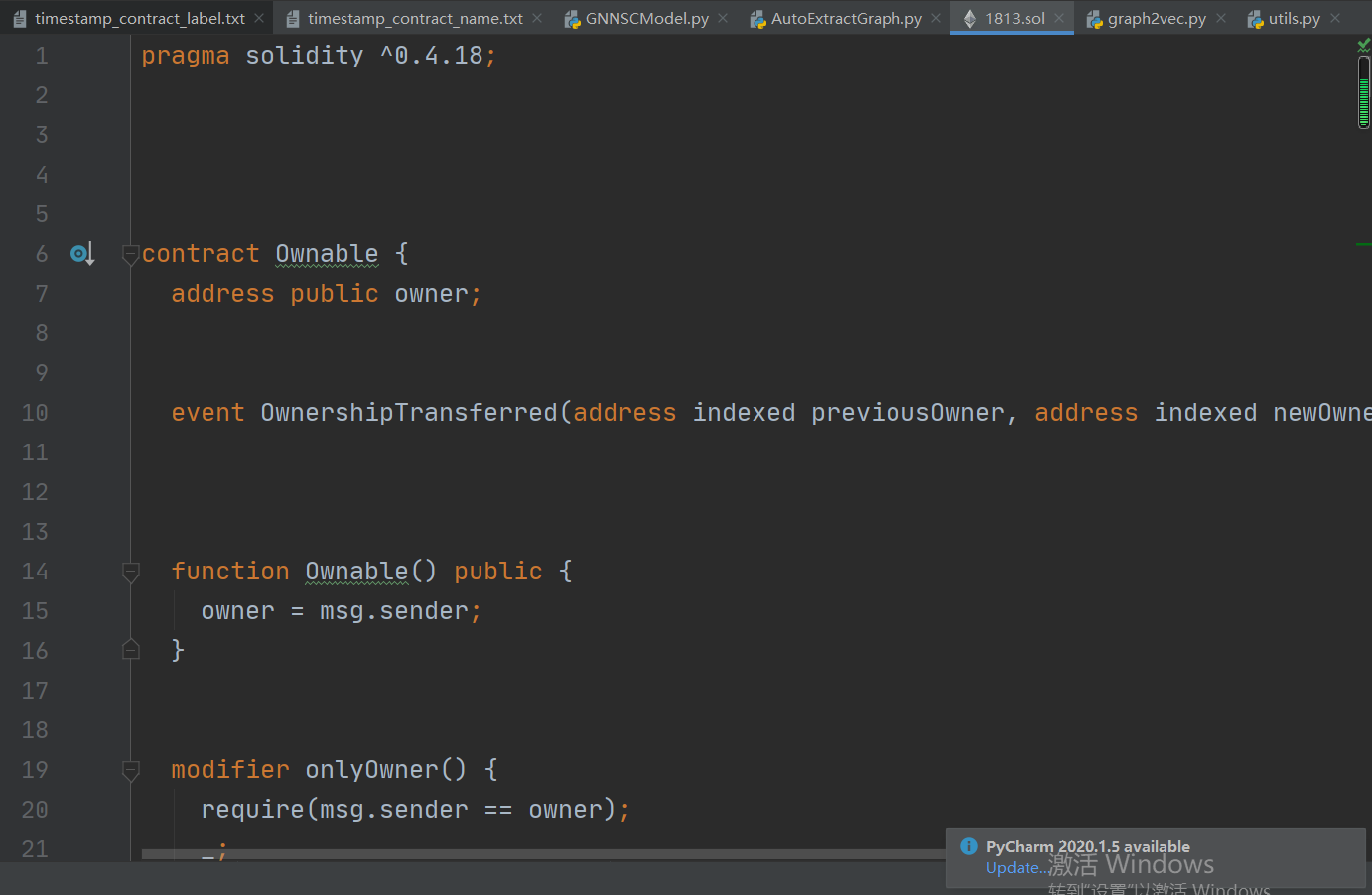Click the inspection status checkmark icon

(x=1364, y=46)
